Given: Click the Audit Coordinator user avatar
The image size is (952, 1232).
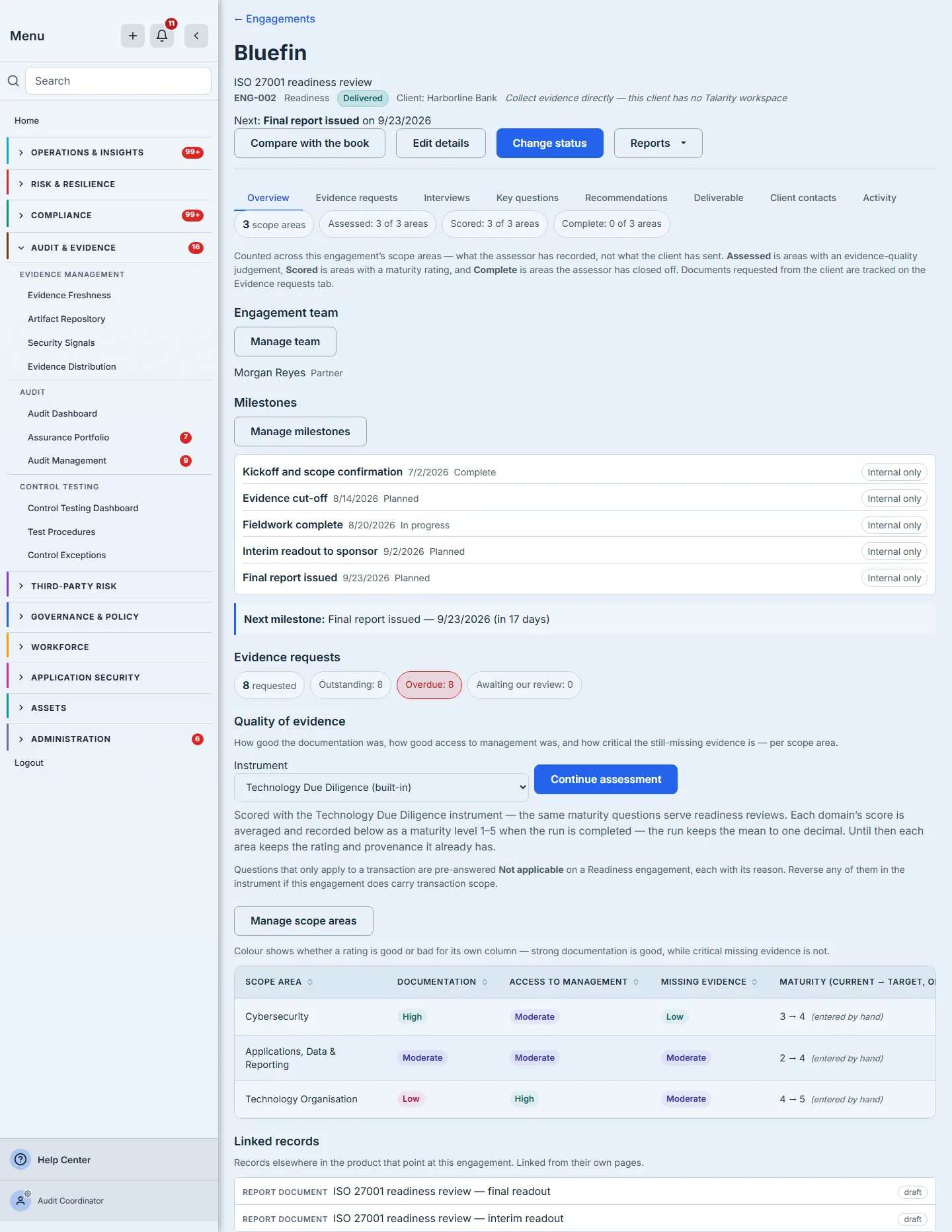Looking at the screenshot, I should 20,1200.
